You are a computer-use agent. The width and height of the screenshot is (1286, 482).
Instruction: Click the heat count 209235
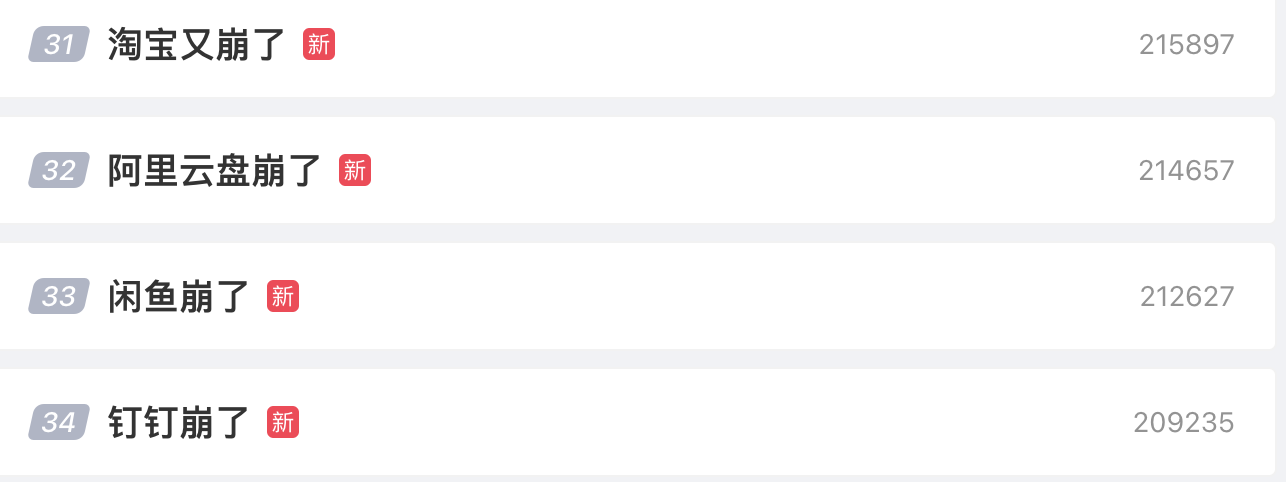click(x=1184, y=422)
